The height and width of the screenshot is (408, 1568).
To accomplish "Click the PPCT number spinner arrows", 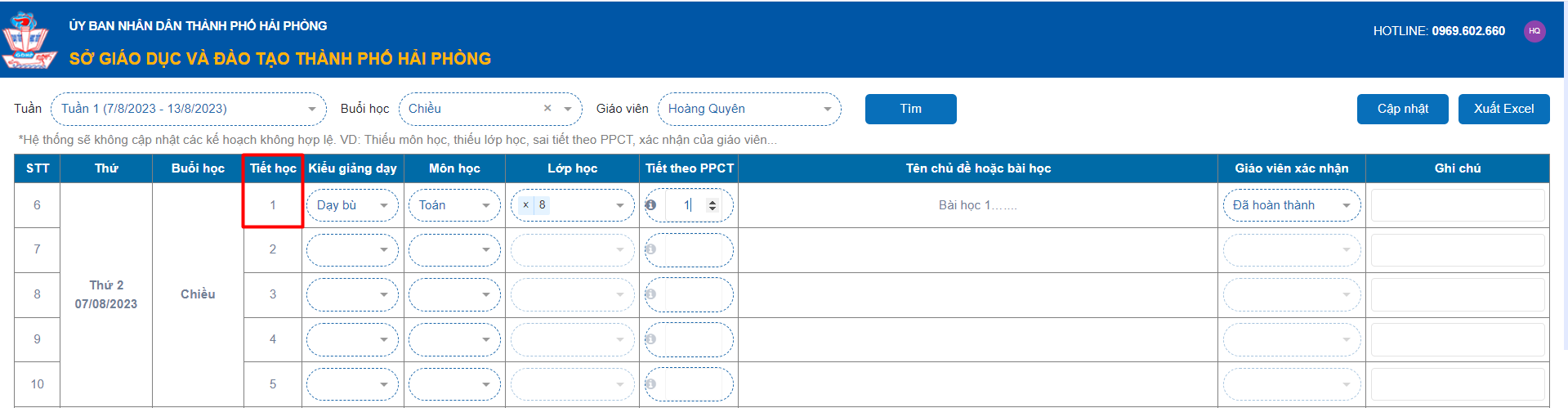I will [x=713, y=205].
